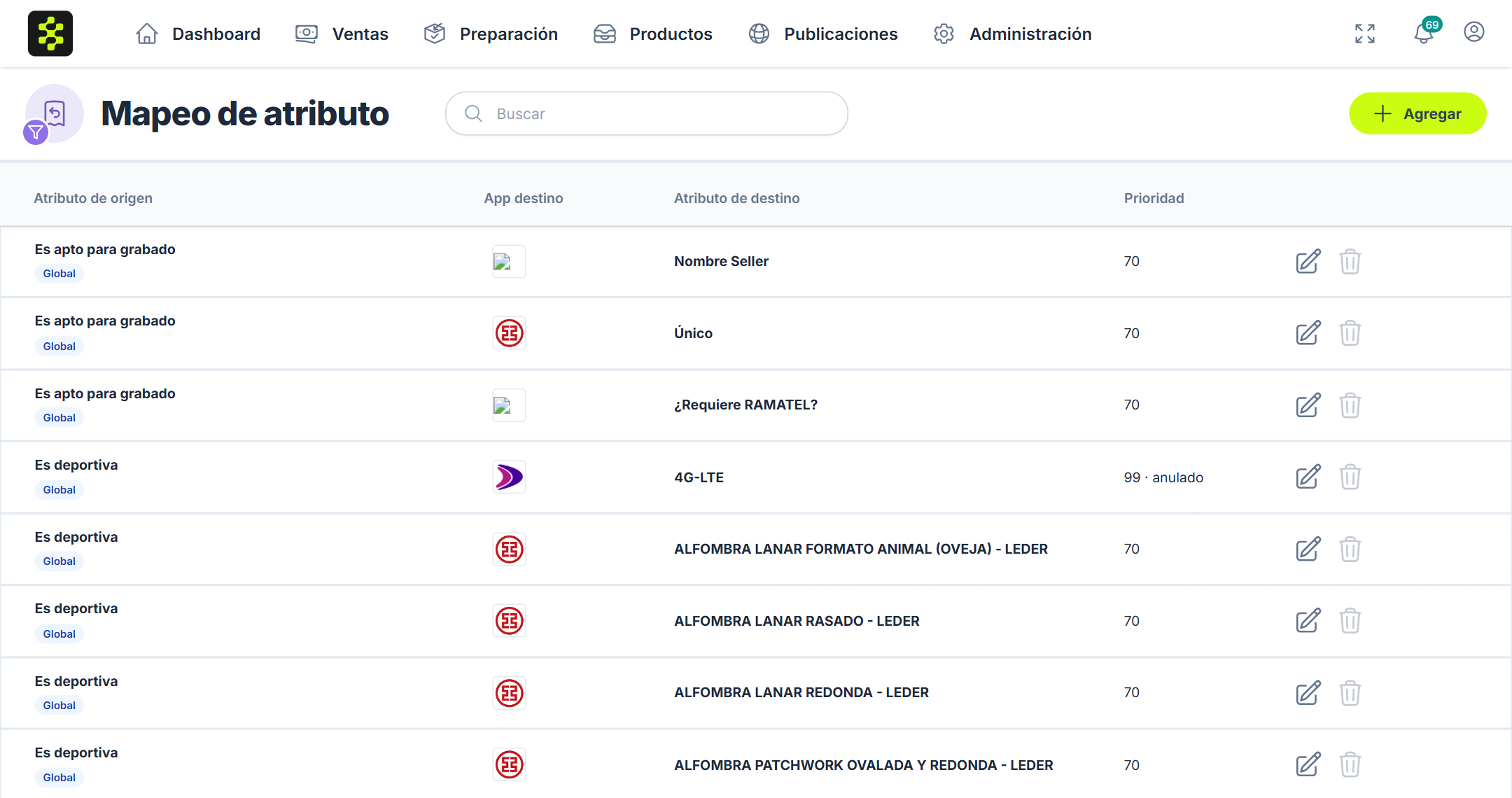Open the Publicaciones menu
Screen dimensions: 1512x798
click(822, 34)
